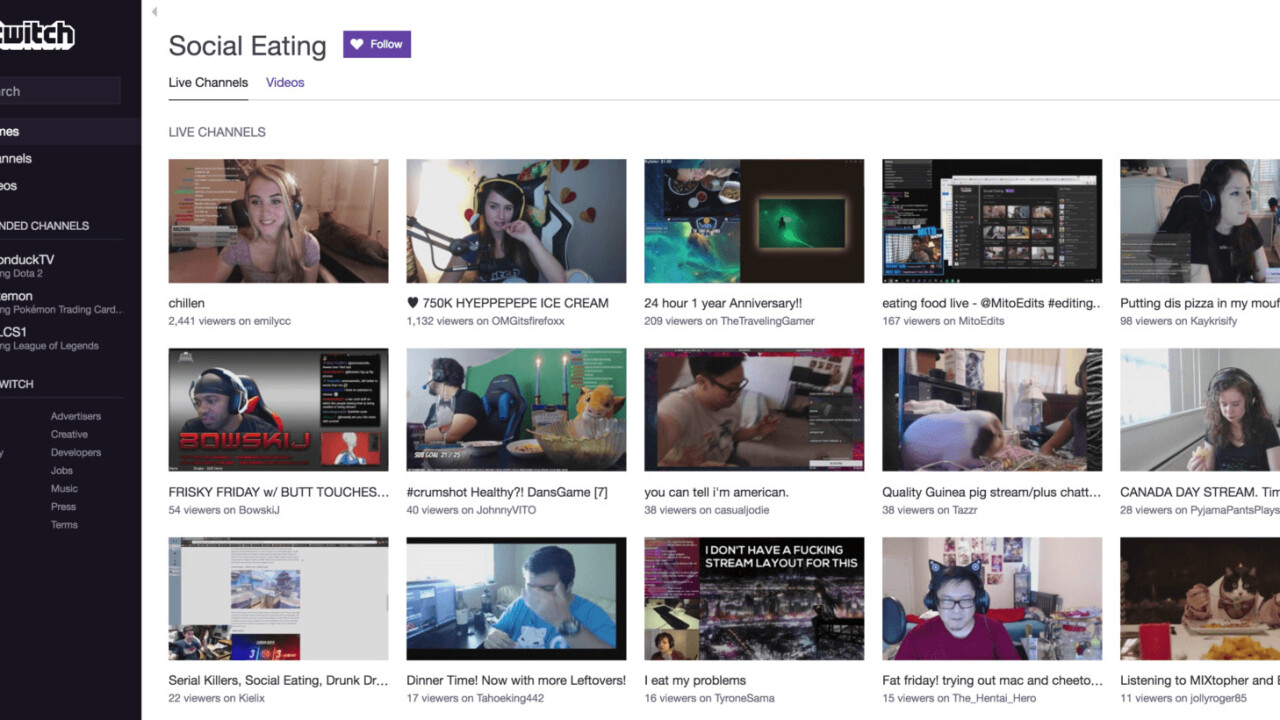Open the Fat friday mac and cheetos thumbnail
This screenshot has height=720, width=1280.
[x=992, y=598]
